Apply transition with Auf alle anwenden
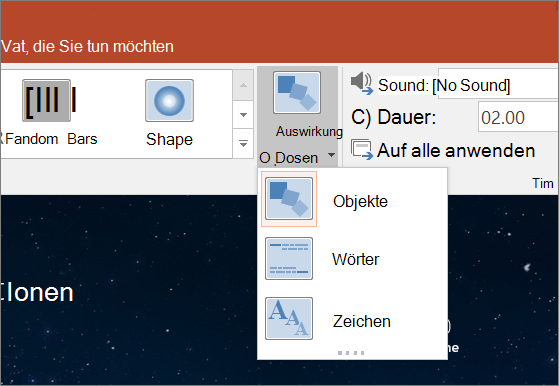This screenshot has height=386, width=559. click(443, 150)
